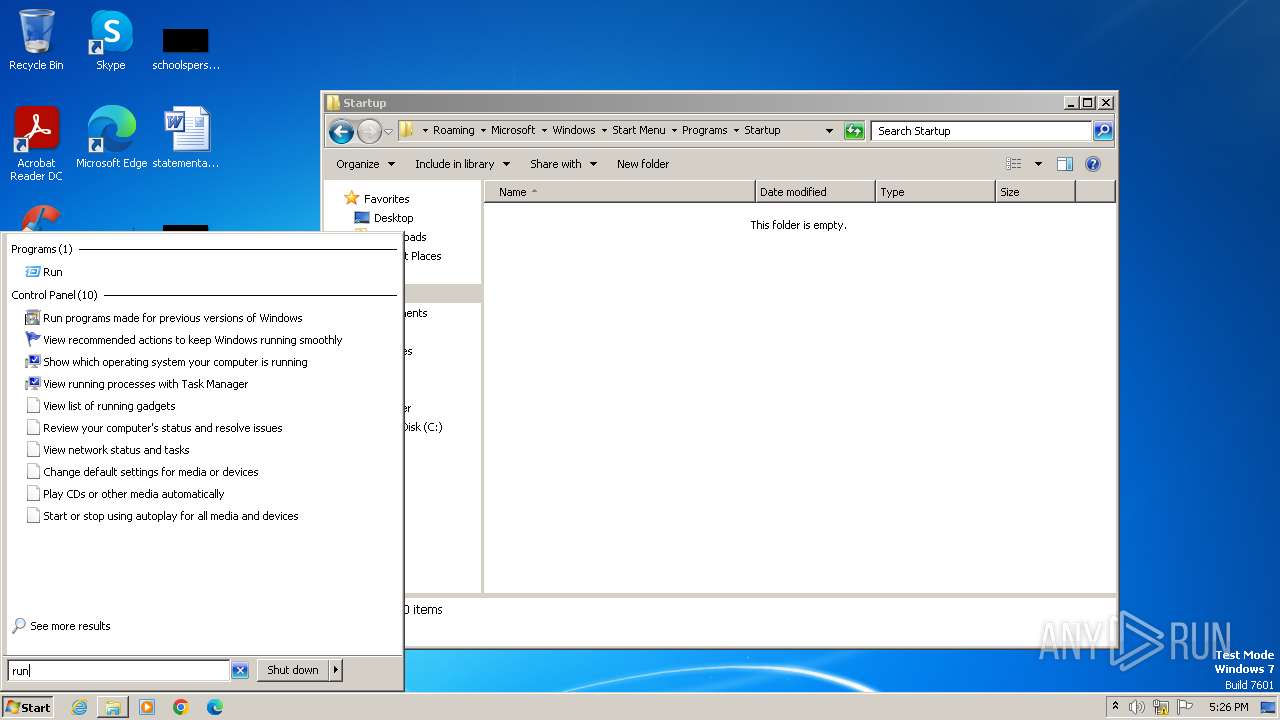The image size is (1280, 720).
Task: Click See more results link
Action: pyautogui.click(x=70, y=626)
